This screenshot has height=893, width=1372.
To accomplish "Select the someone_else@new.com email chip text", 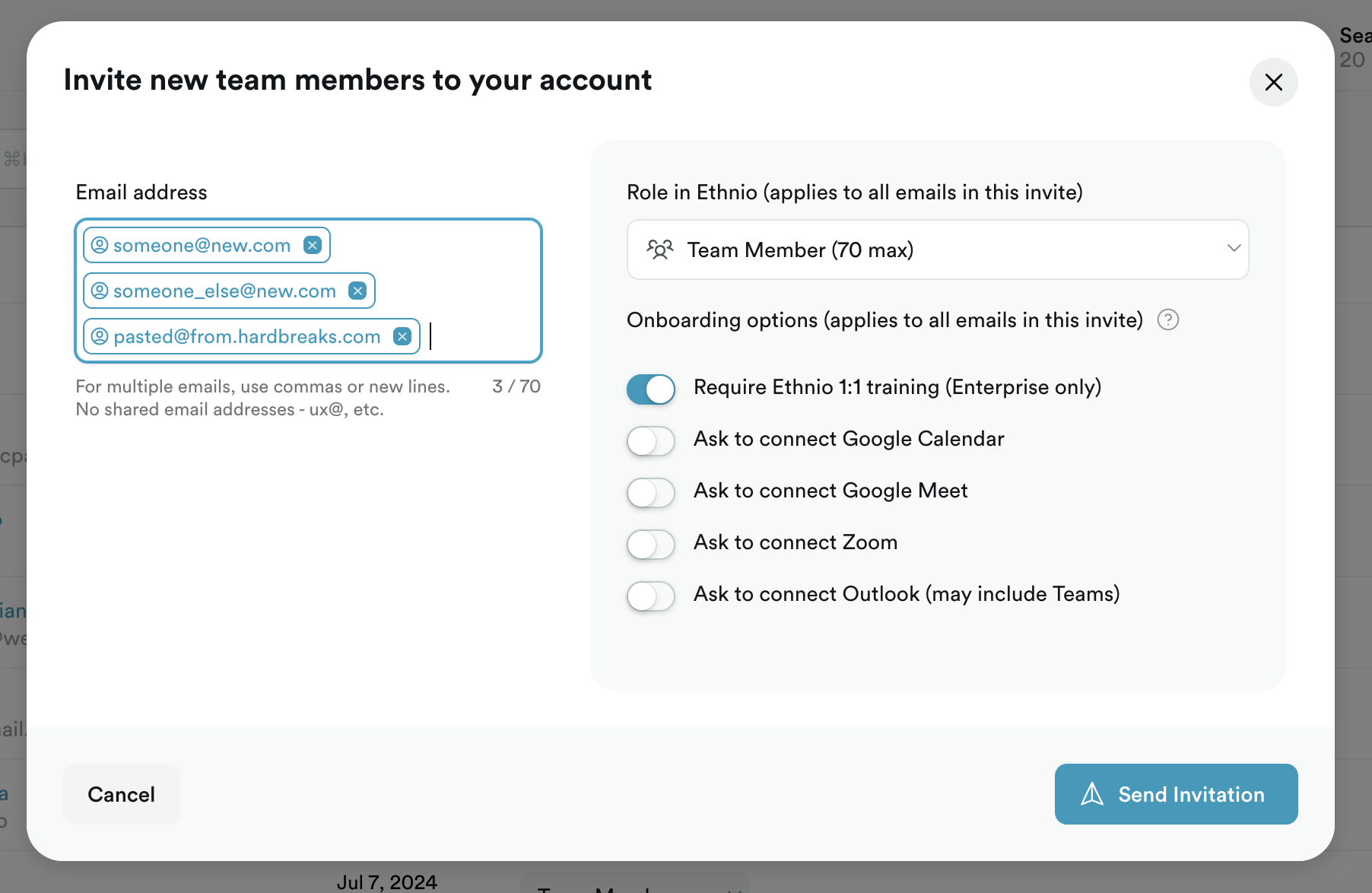I will [x=224, y=291].
